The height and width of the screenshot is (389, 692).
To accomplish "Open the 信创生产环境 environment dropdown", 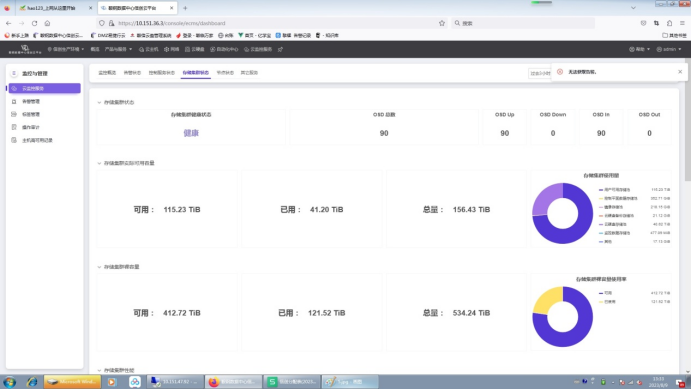I will pyautogui.click(x=66, y=49).
